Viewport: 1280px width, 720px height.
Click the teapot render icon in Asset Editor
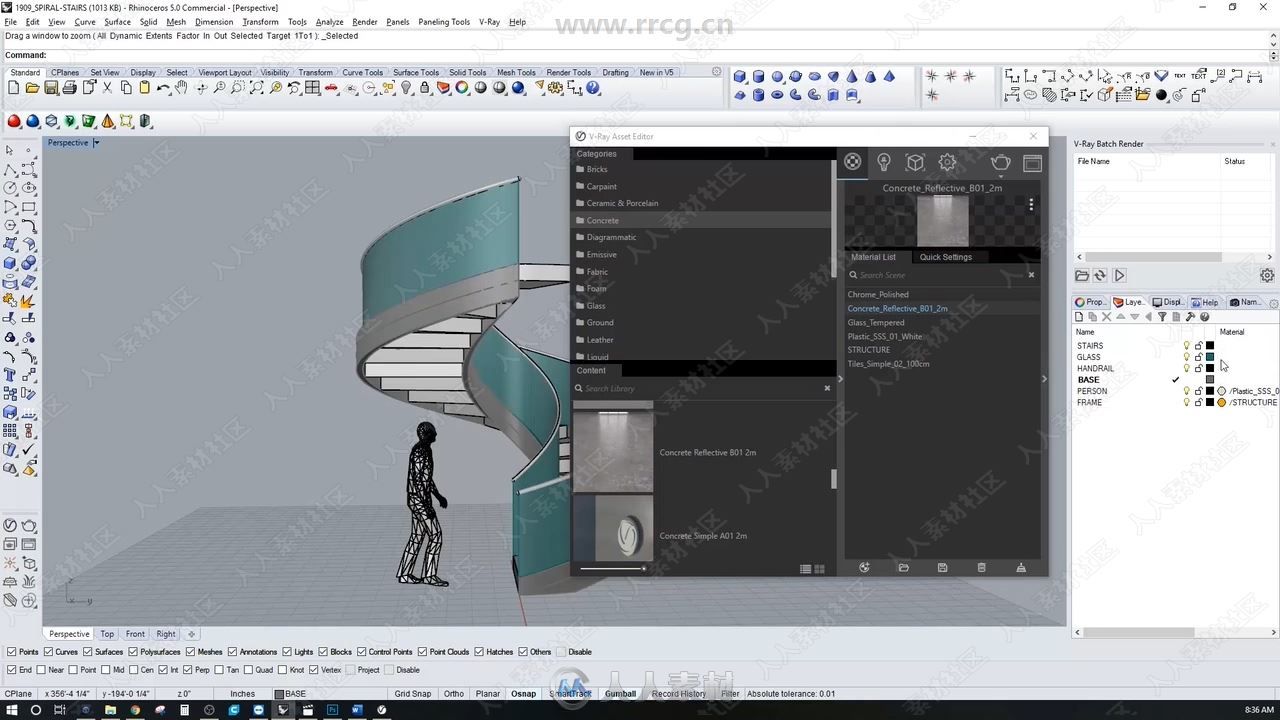[1000, 163]
